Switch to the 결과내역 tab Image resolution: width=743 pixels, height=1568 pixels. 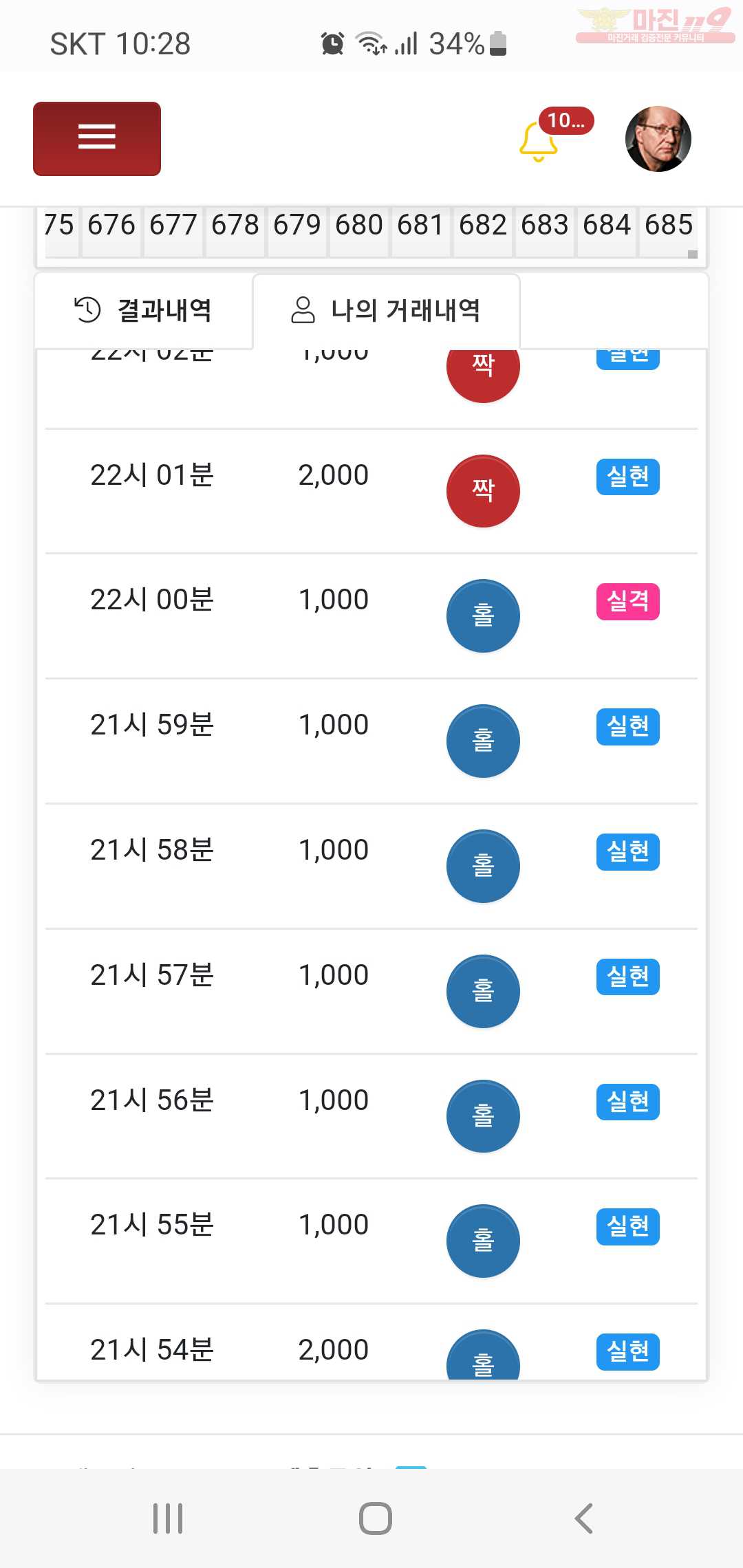(x=143, y=310)
